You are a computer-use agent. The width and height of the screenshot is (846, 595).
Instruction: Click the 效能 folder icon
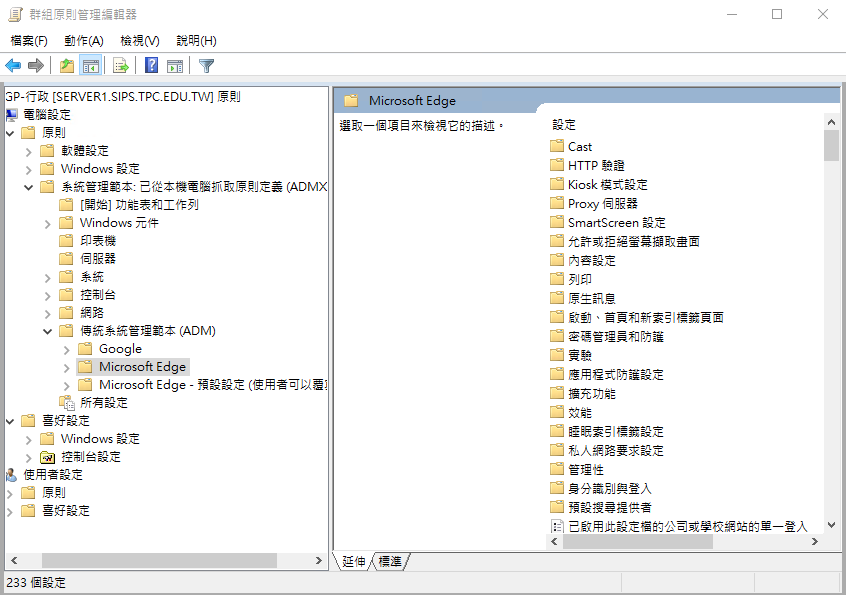pyautogui.click(x=557, y=412)
